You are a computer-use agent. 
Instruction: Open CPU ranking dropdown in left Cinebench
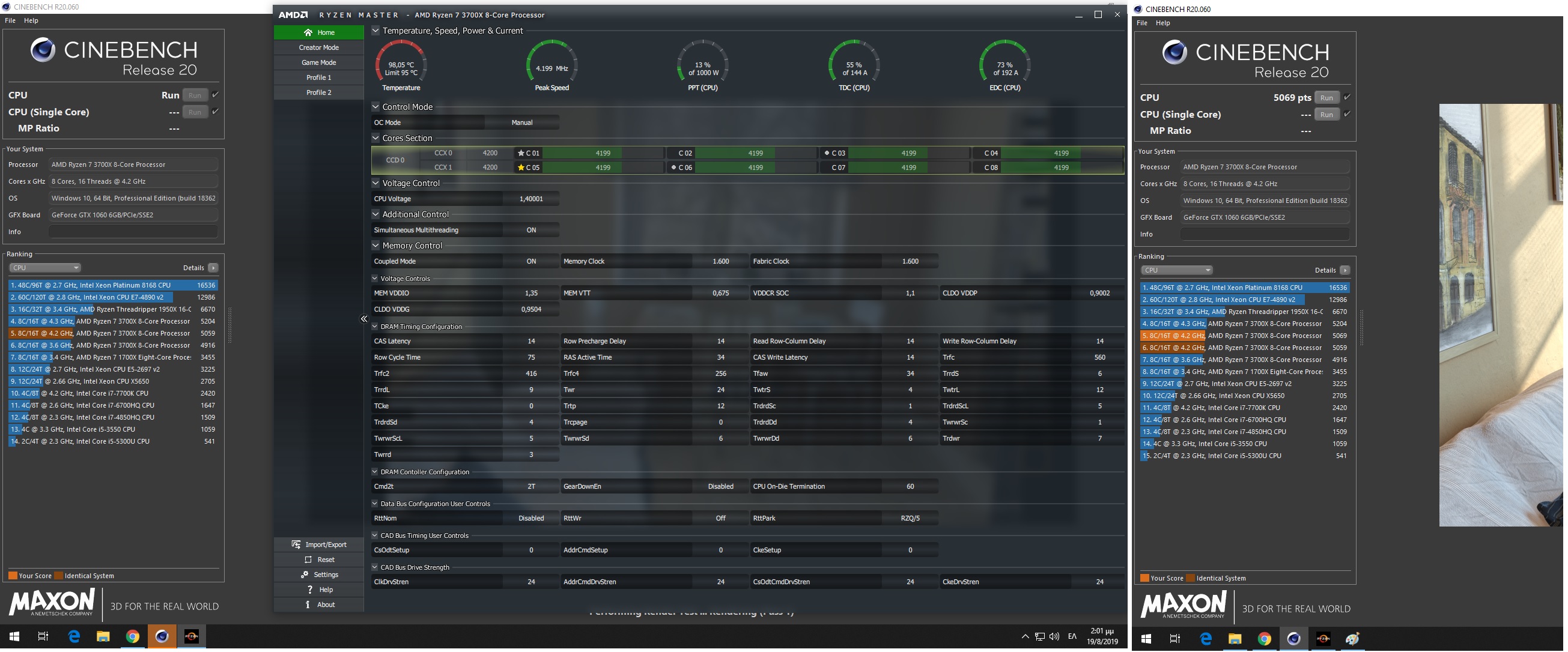point(45,268)
